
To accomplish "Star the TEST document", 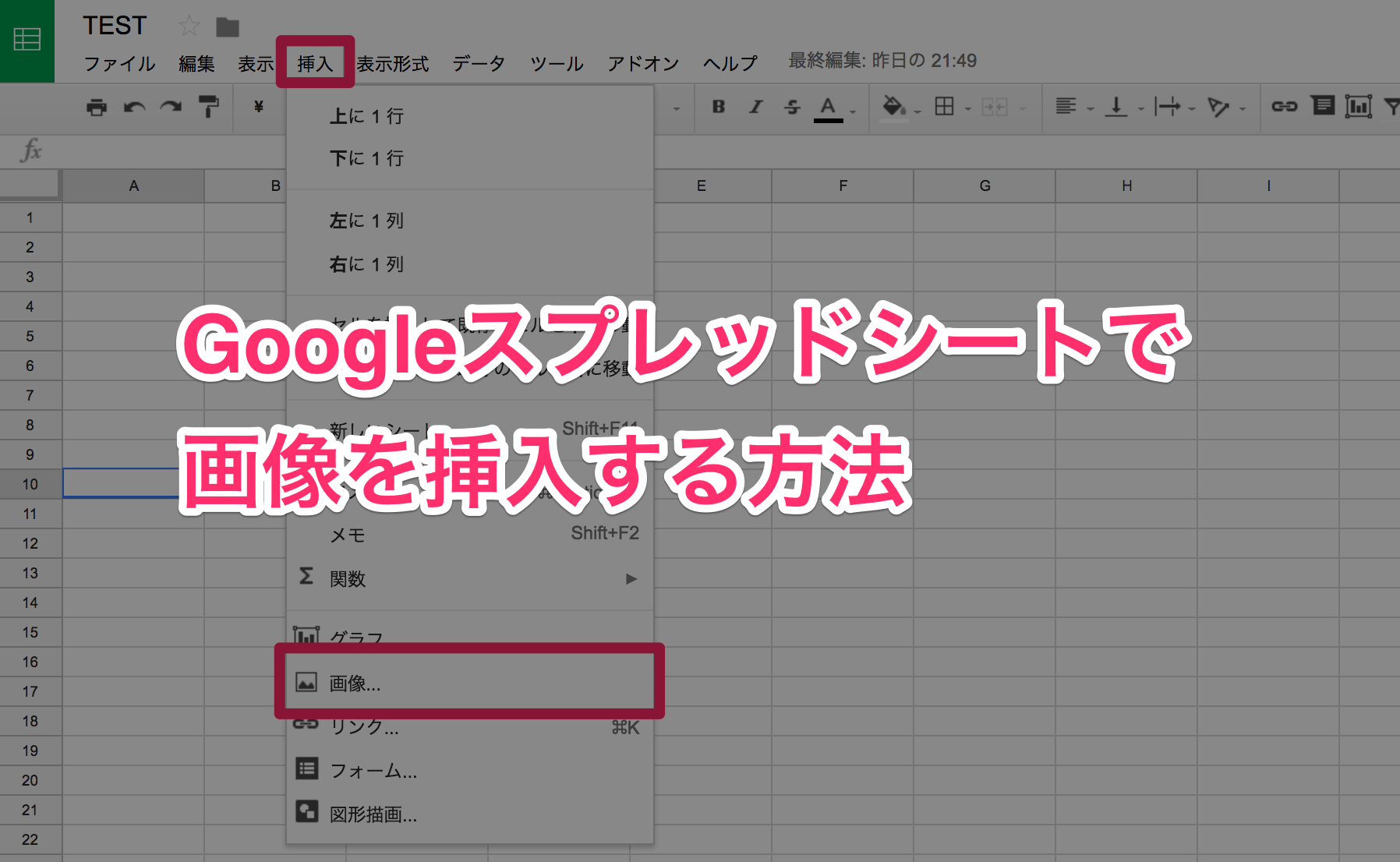I will pyautogui.click(x=189, y=26).
